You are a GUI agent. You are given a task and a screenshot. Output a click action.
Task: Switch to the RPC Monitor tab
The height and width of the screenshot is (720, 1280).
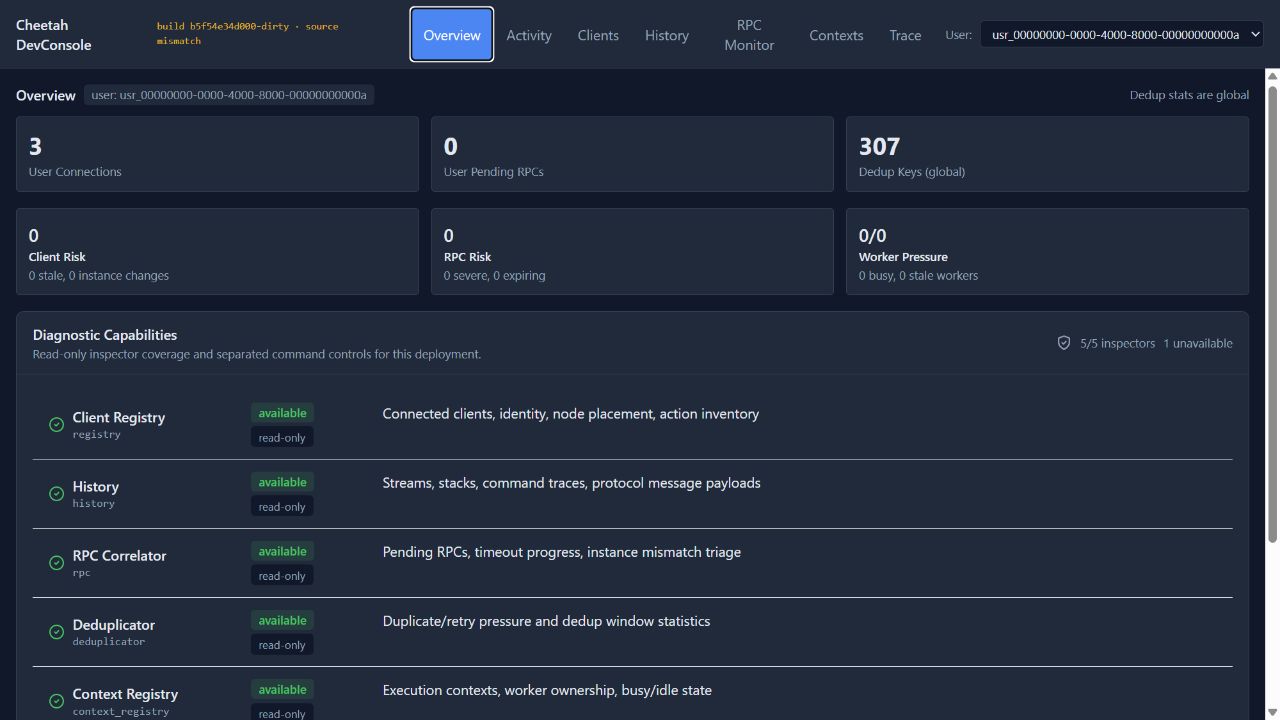pos(749,35)
